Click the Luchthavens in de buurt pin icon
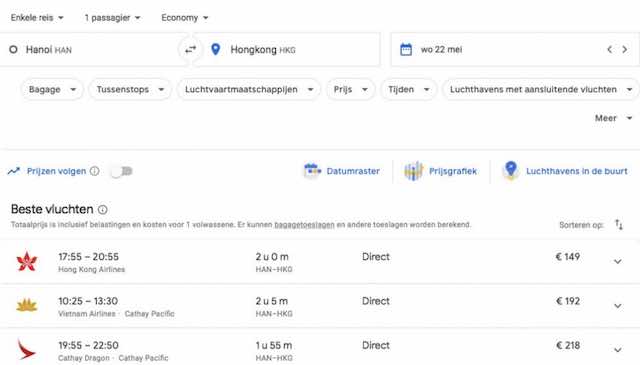This screenshot has width=640, height=365. 511,170
